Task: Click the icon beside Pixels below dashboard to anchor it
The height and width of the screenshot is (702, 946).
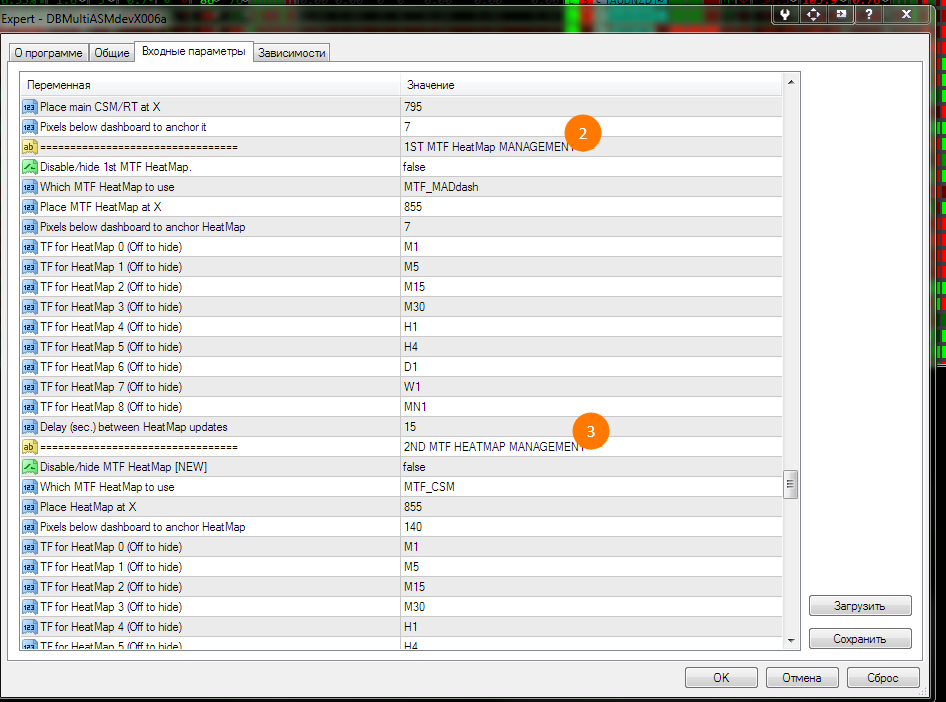Action: pyautogui.click(x=30, y=127)
